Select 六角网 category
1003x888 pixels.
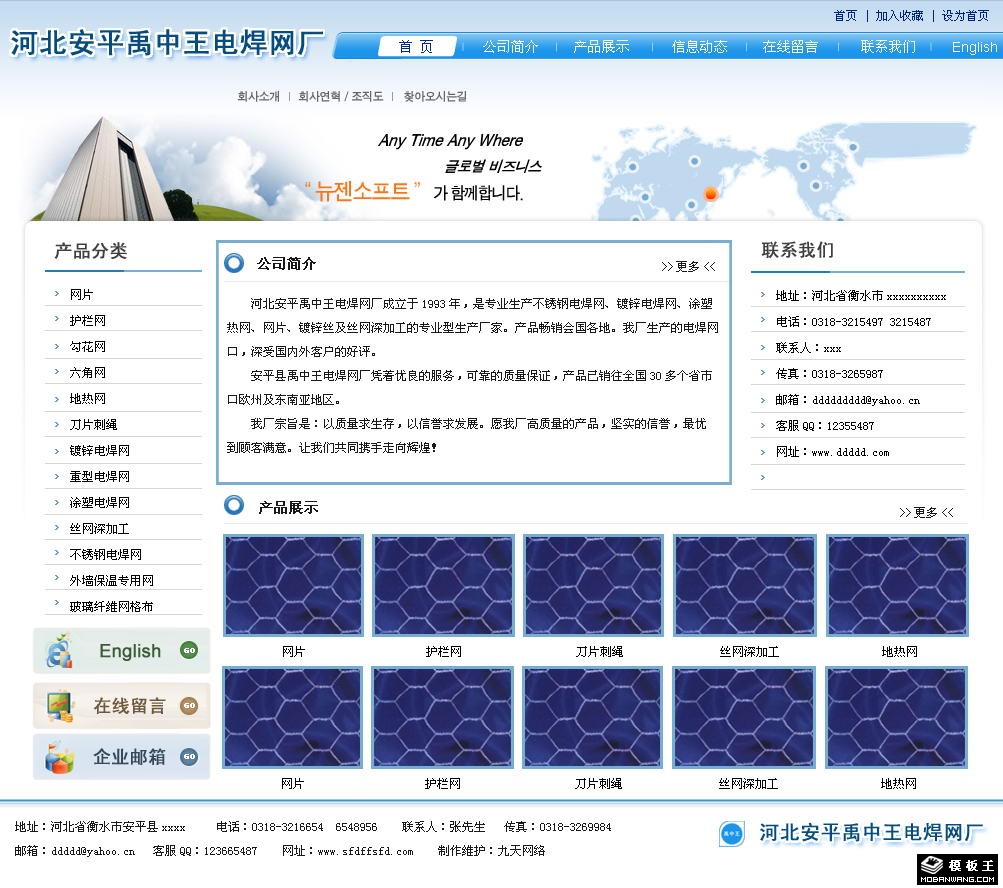coord(88,372)
